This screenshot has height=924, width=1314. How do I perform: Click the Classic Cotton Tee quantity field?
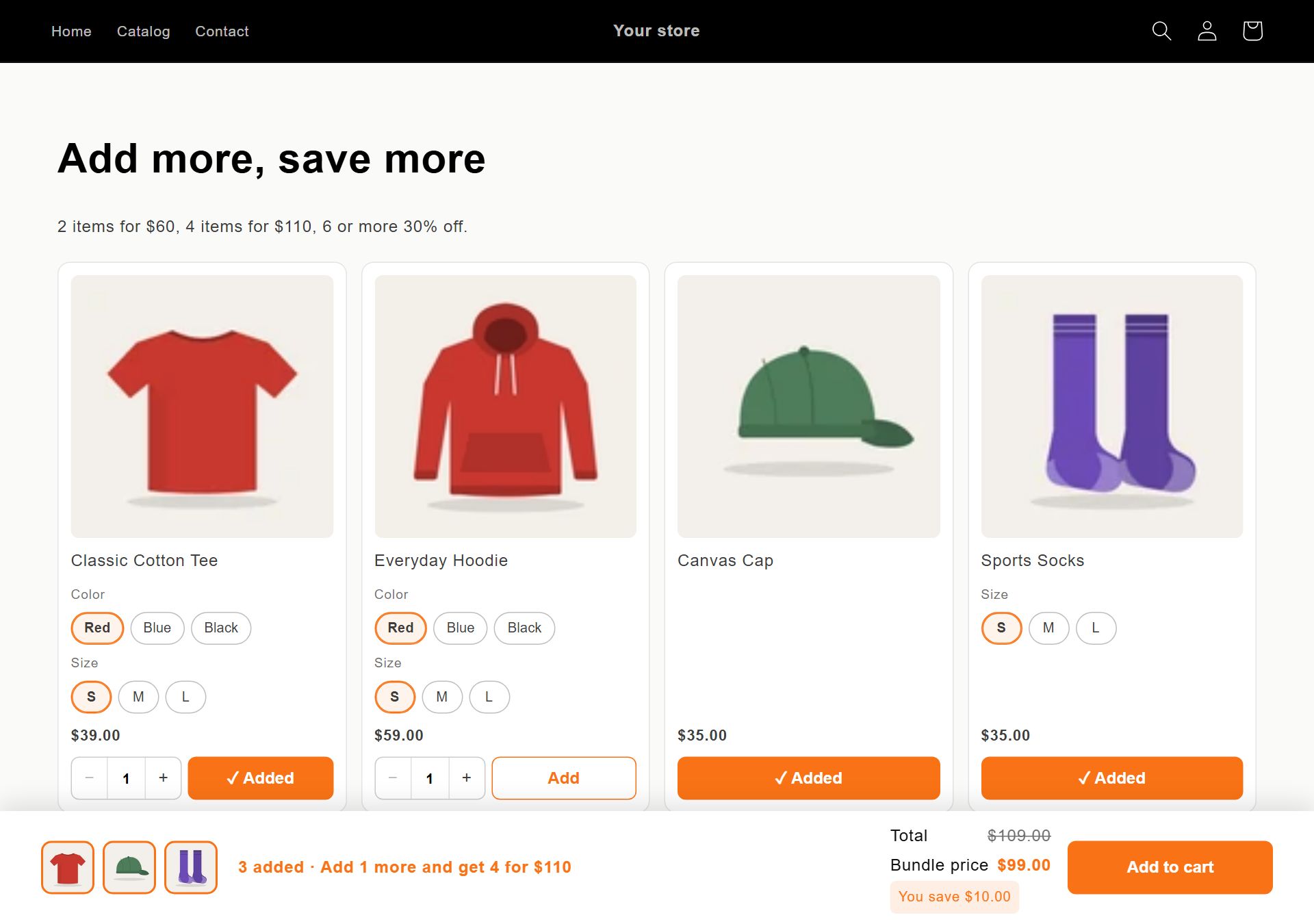click(x=126, y=778)
